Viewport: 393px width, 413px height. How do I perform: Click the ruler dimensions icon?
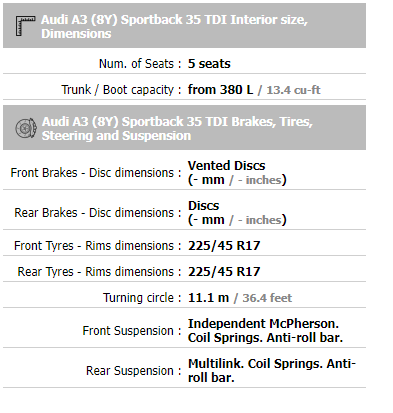(25, 26)
